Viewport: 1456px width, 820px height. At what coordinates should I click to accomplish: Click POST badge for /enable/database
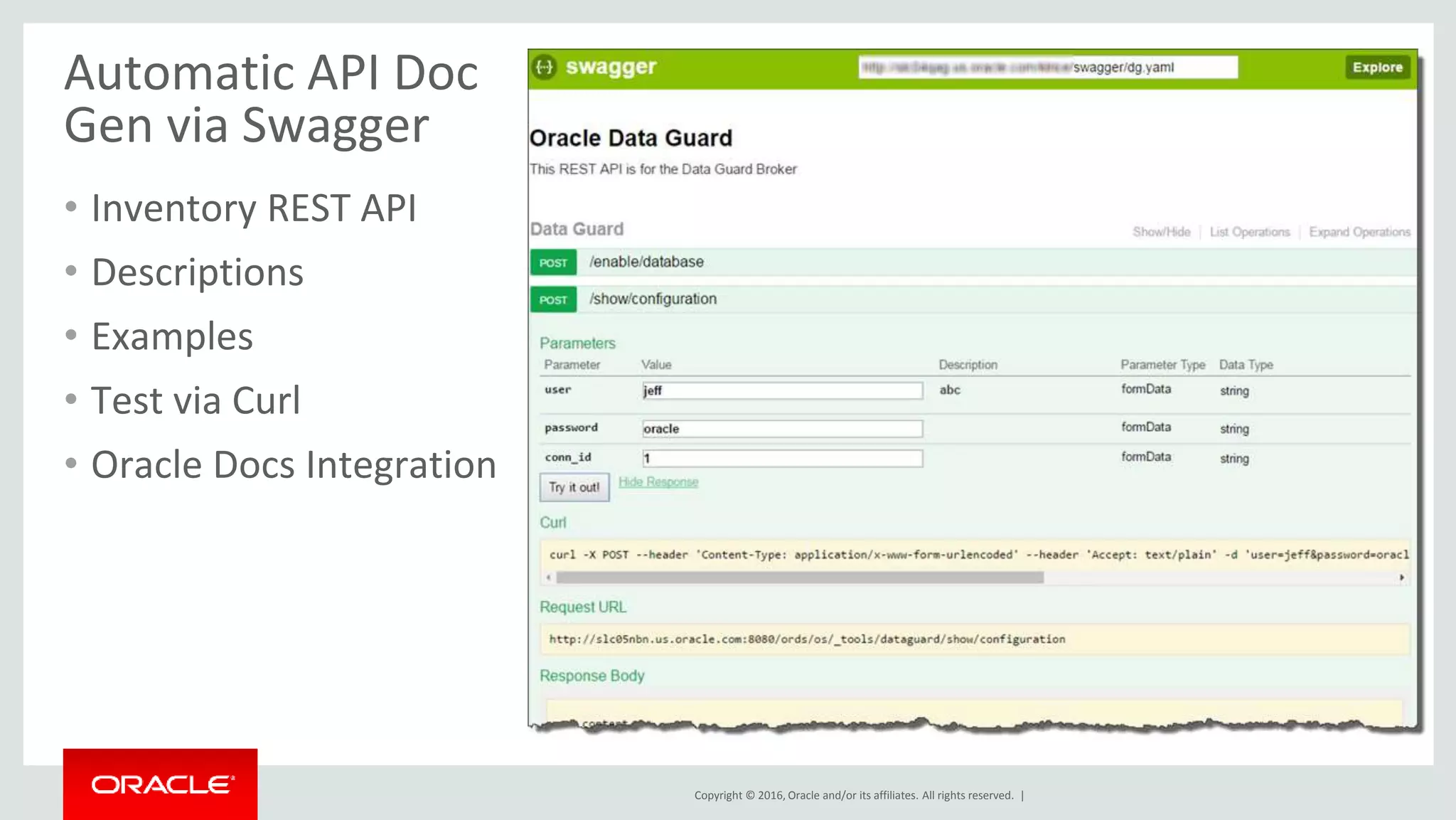[x=553, y=262]
